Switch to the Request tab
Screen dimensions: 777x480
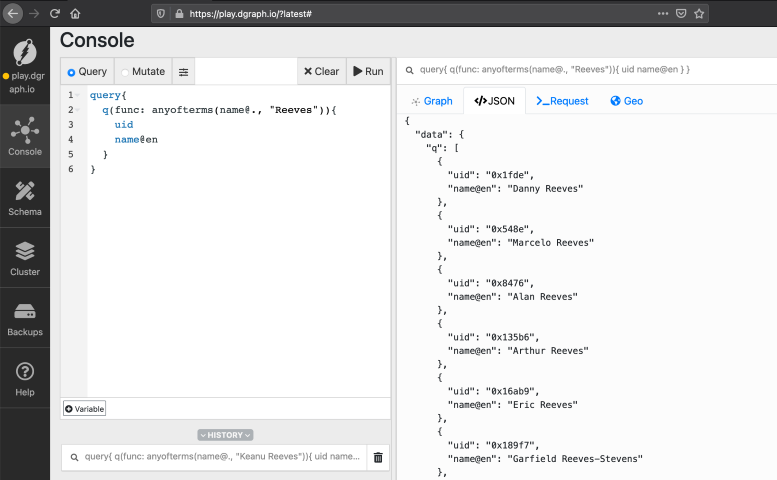click(x=562, y=101)
